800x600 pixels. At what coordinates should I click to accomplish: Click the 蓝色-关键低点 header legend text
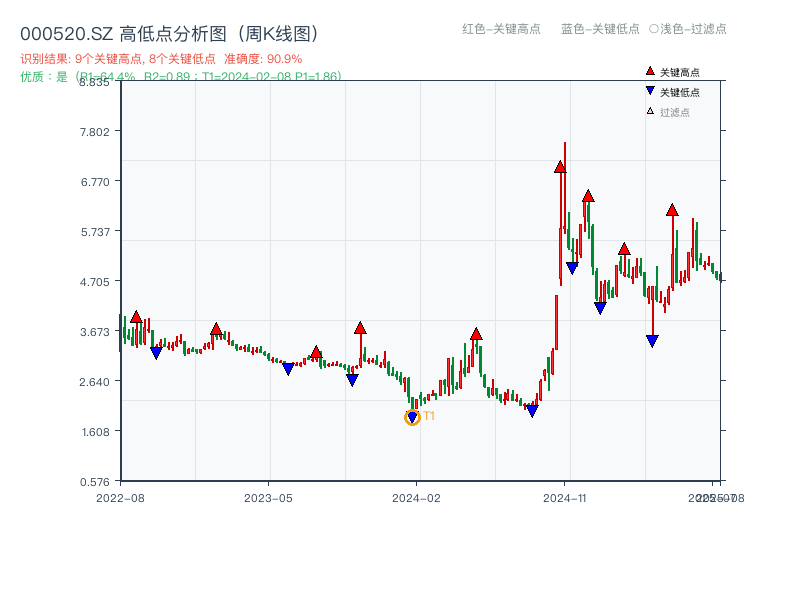(600, 29)
